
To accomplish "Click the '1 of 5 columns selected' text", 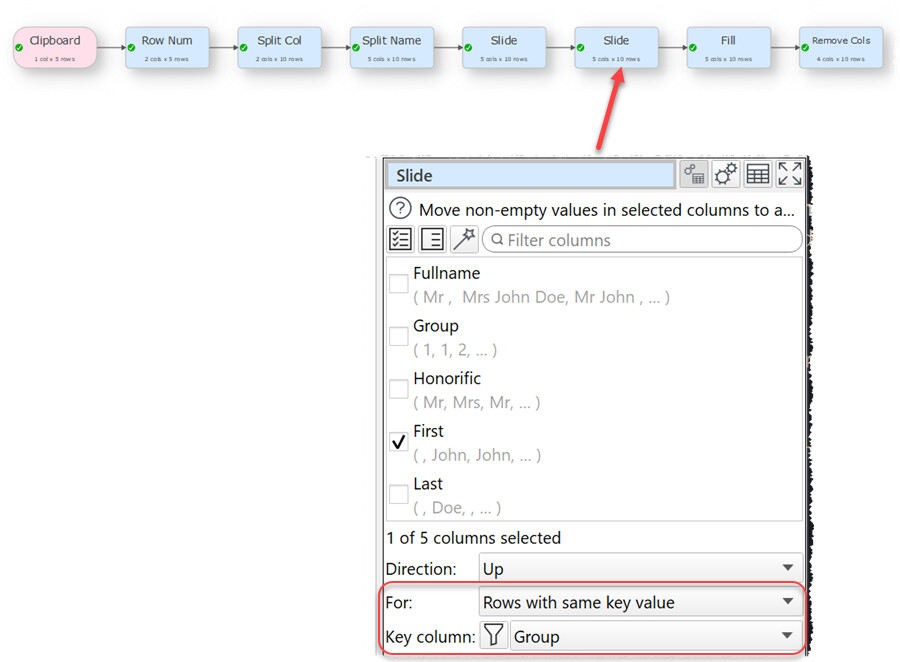I will coord(474,538).
